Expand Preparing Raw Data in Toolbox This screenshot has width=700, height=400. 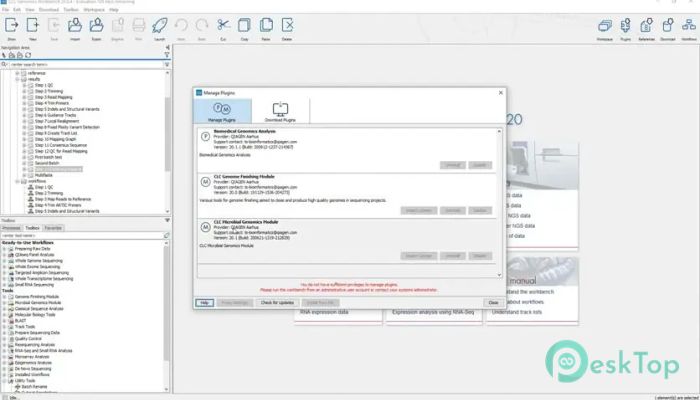point(4,249)
